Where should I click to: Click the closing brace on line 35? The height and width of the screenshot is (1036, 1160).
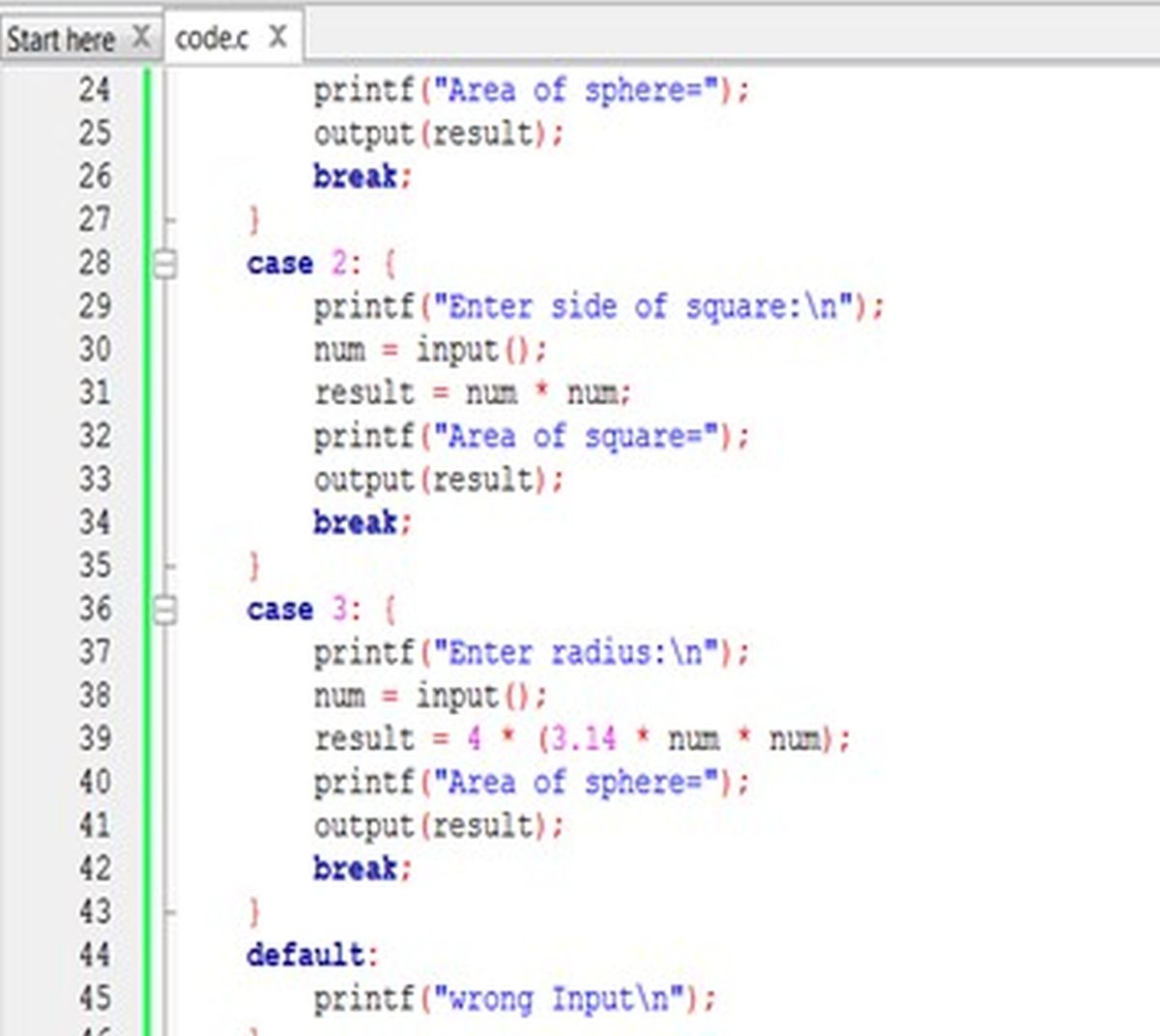pos(254,565)
